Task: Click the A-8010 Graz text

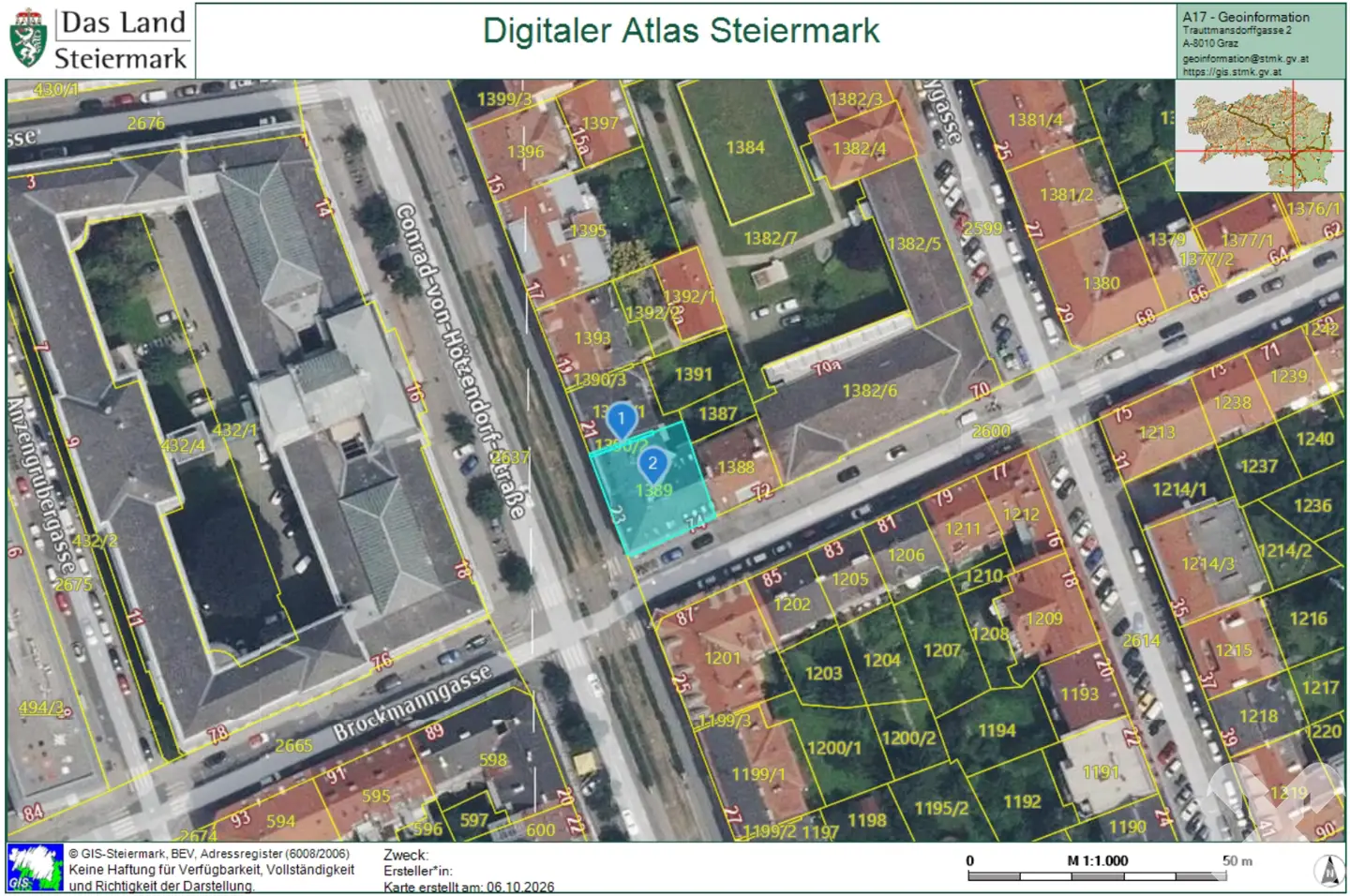Action: pos(1210,44)
